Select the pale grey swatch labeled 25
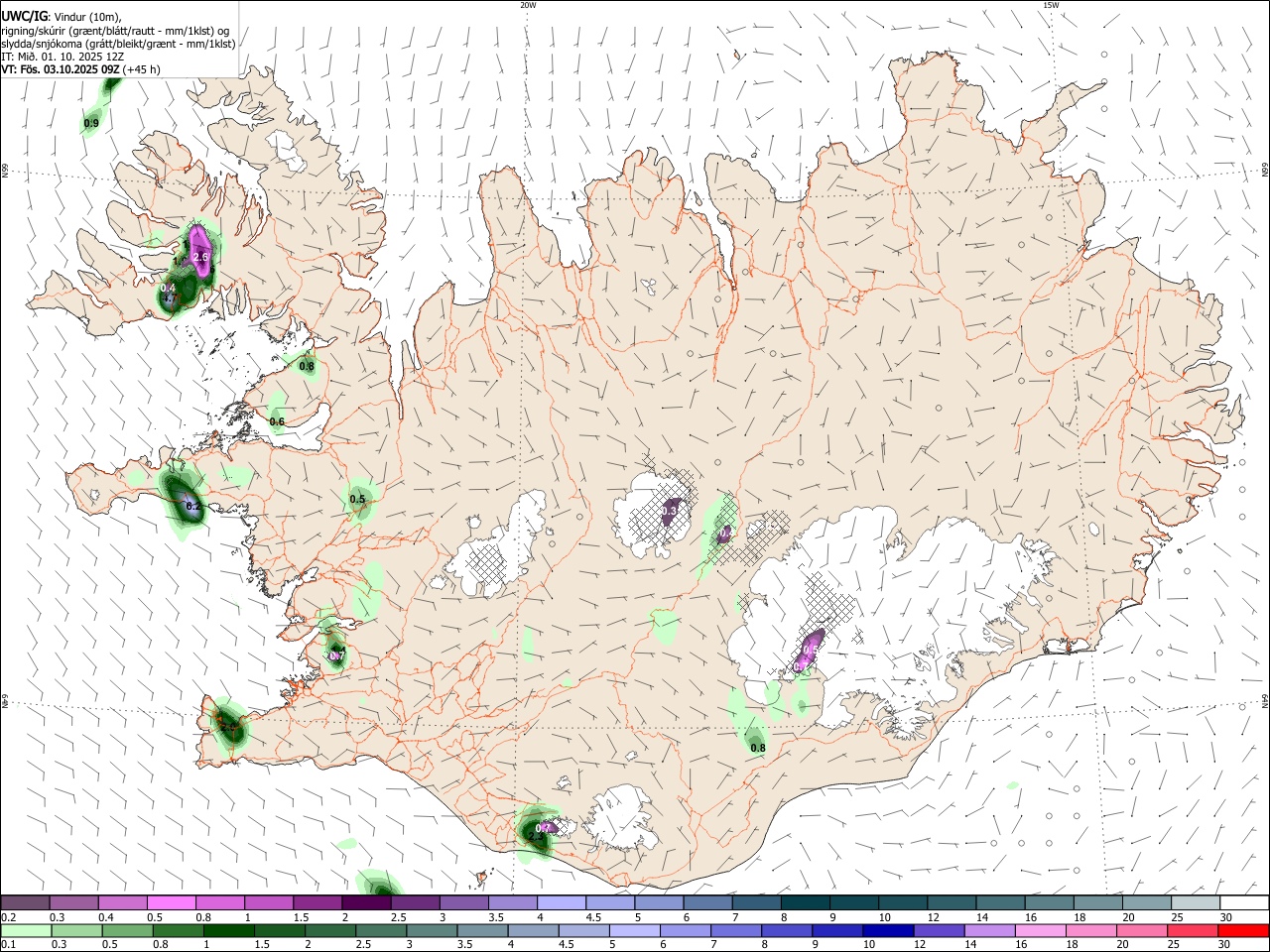 click(1196, 903)
